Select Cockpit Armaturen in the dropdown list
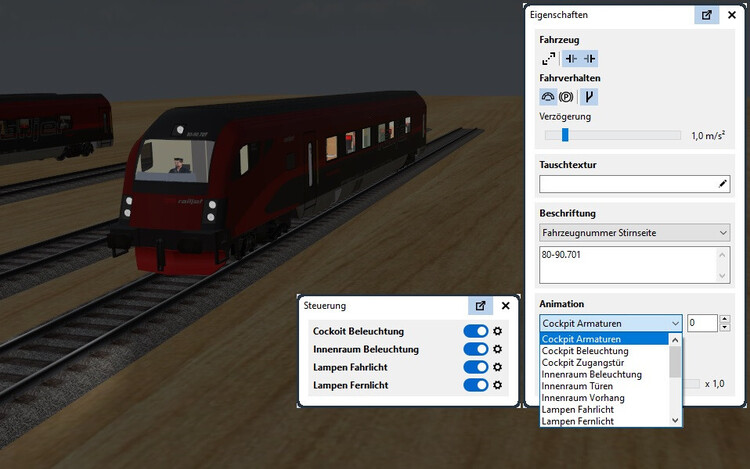 click(x=605, y=339)
